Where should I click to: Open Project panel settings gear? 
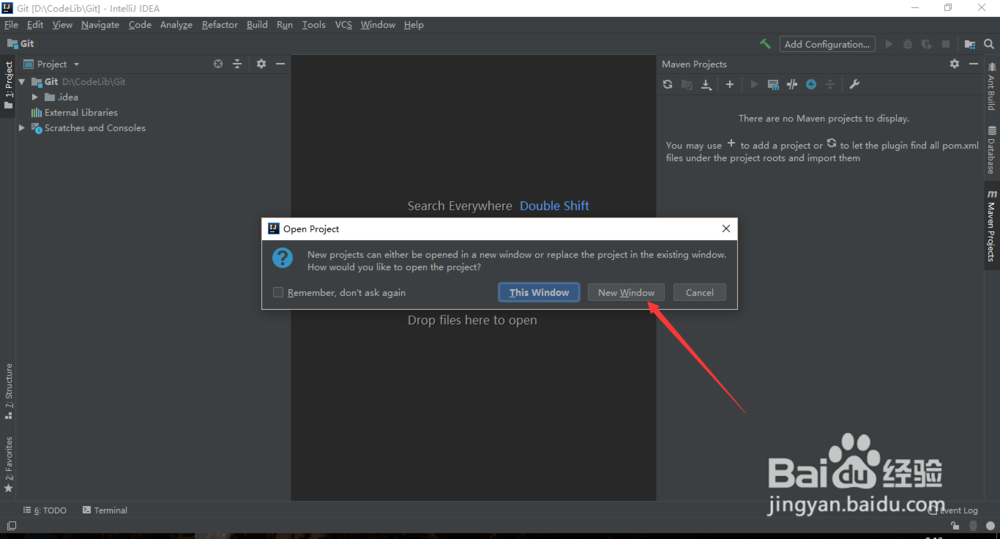(x=261, y=64)
